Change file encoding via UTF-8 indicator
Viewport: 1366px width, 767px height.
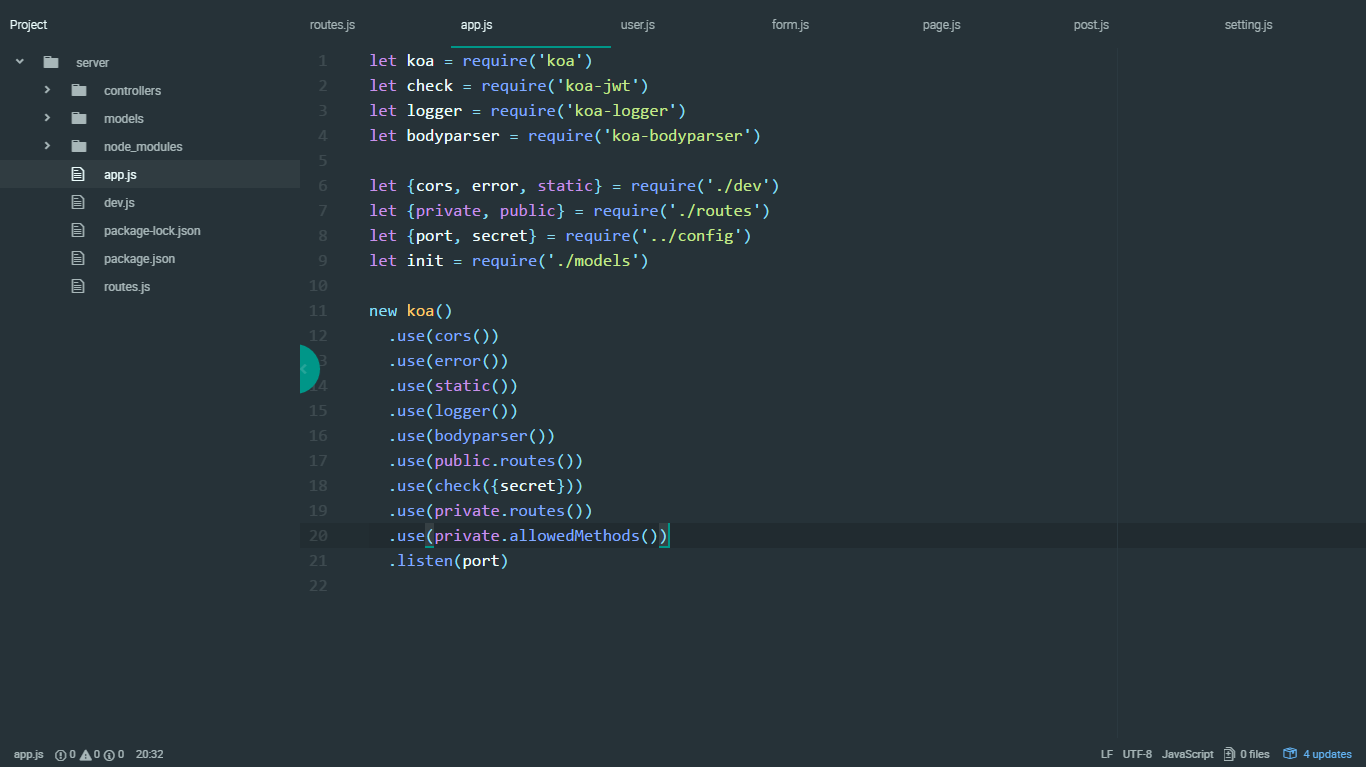pos(1137,755)
